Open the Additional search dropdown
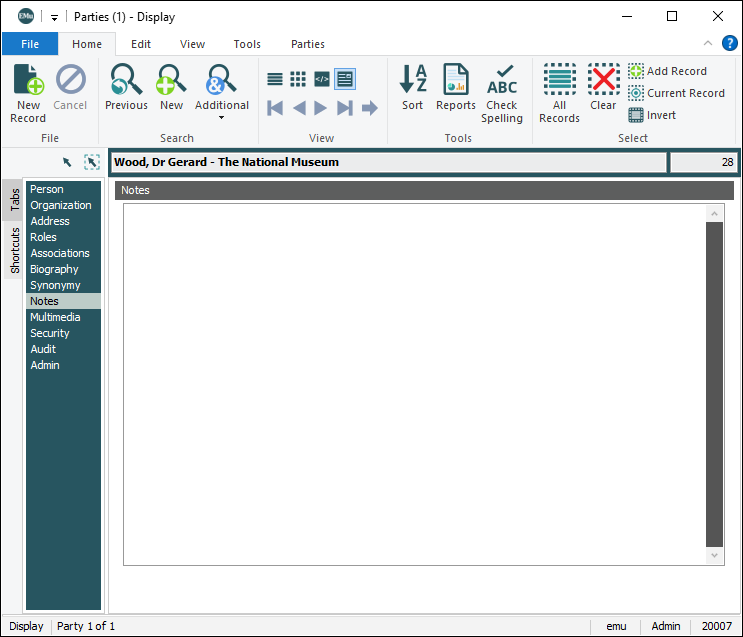743x637 pixels. [x=221, y=92]
